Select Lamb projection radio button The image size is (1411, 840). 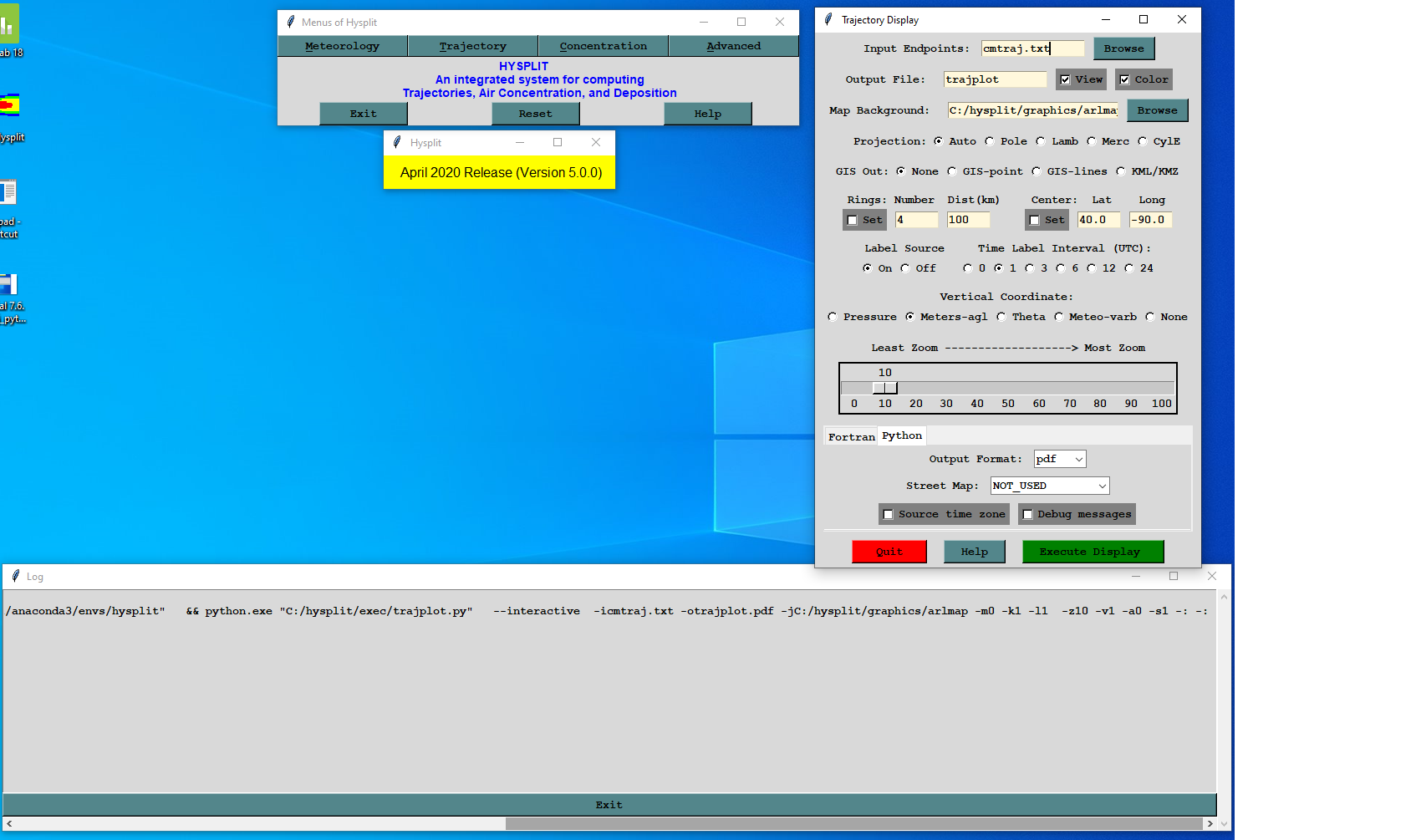[1041, 141]
